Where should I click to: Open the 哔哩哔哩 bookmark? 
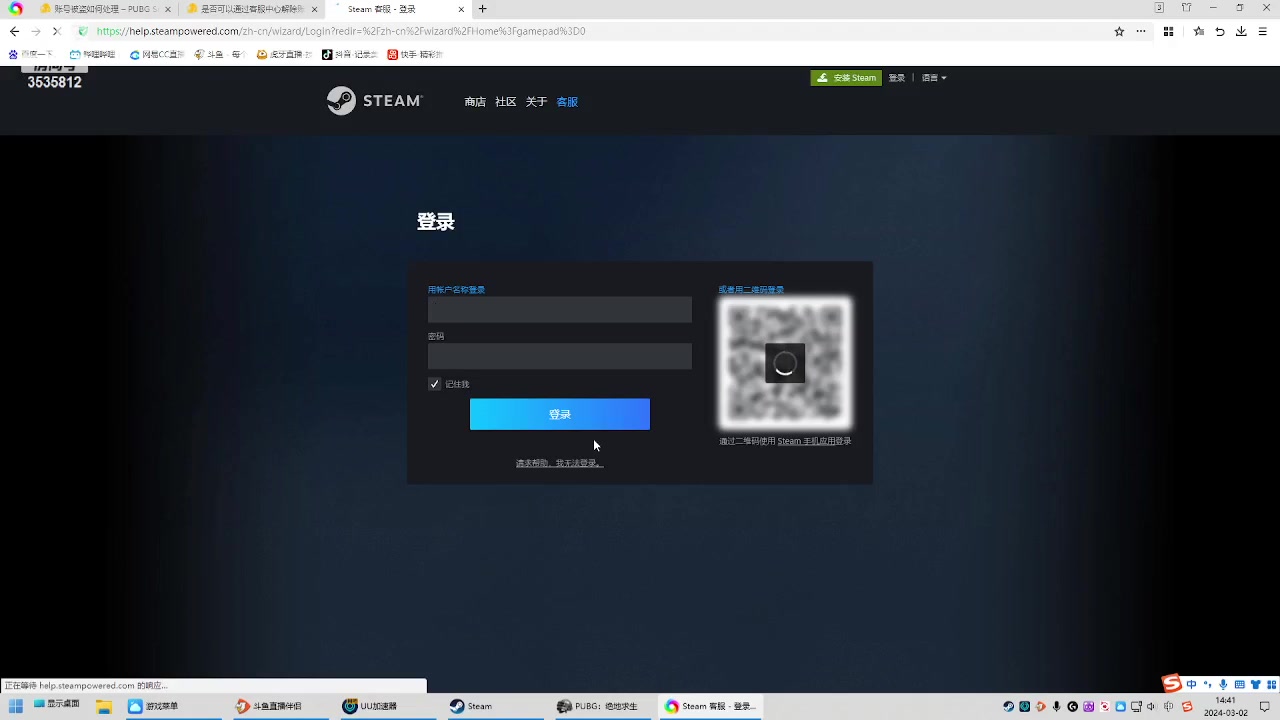click(92, 55)
